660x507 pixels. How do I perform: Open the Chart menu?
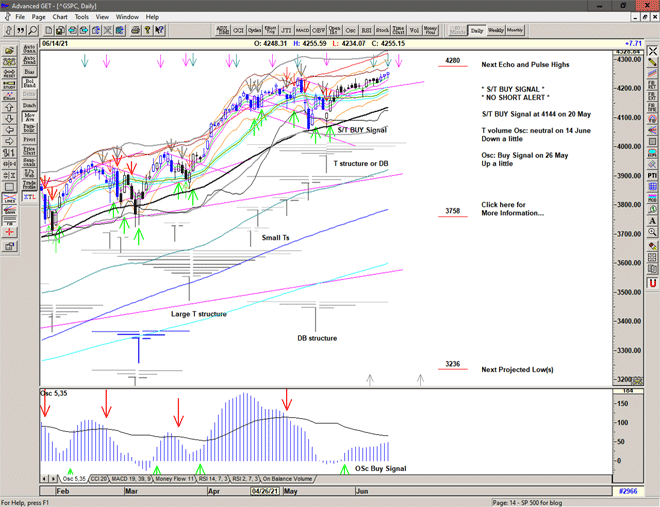click(60, 17)
